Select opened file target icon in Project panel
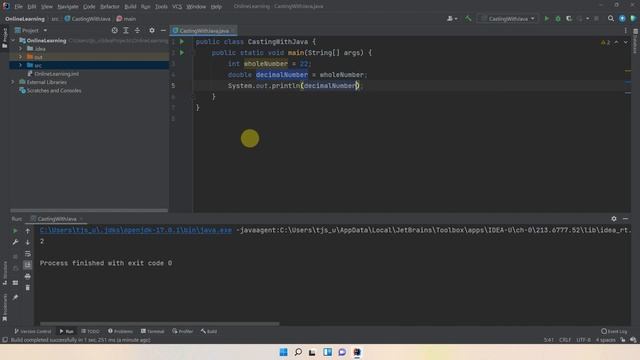This screenshot has height=360, width=640. [x=115, y=31]
